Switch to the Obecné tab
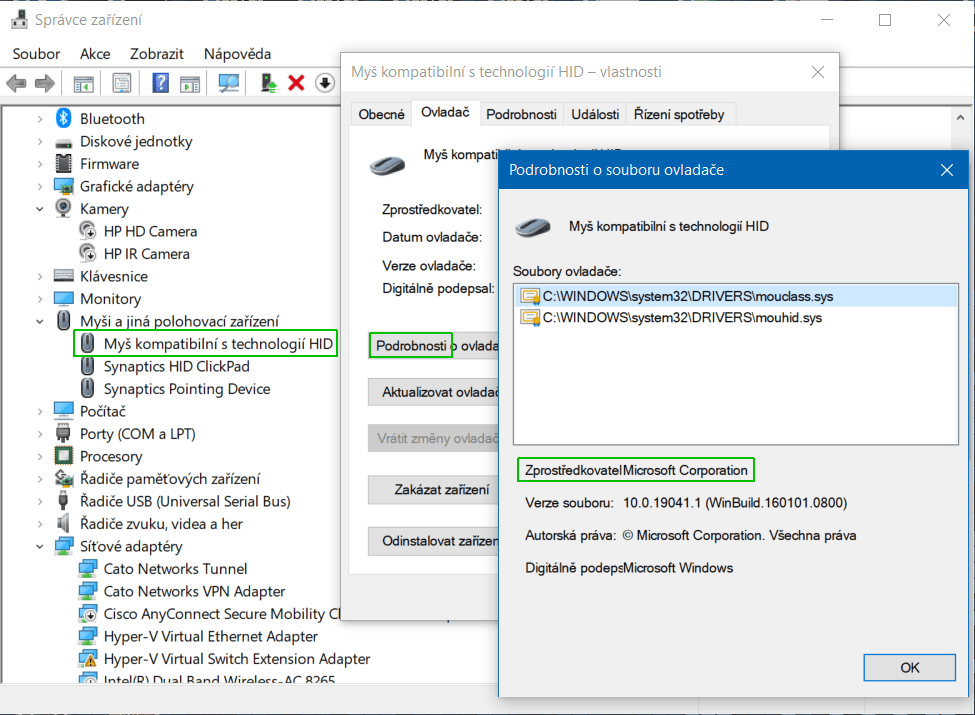 coord(381,114)
